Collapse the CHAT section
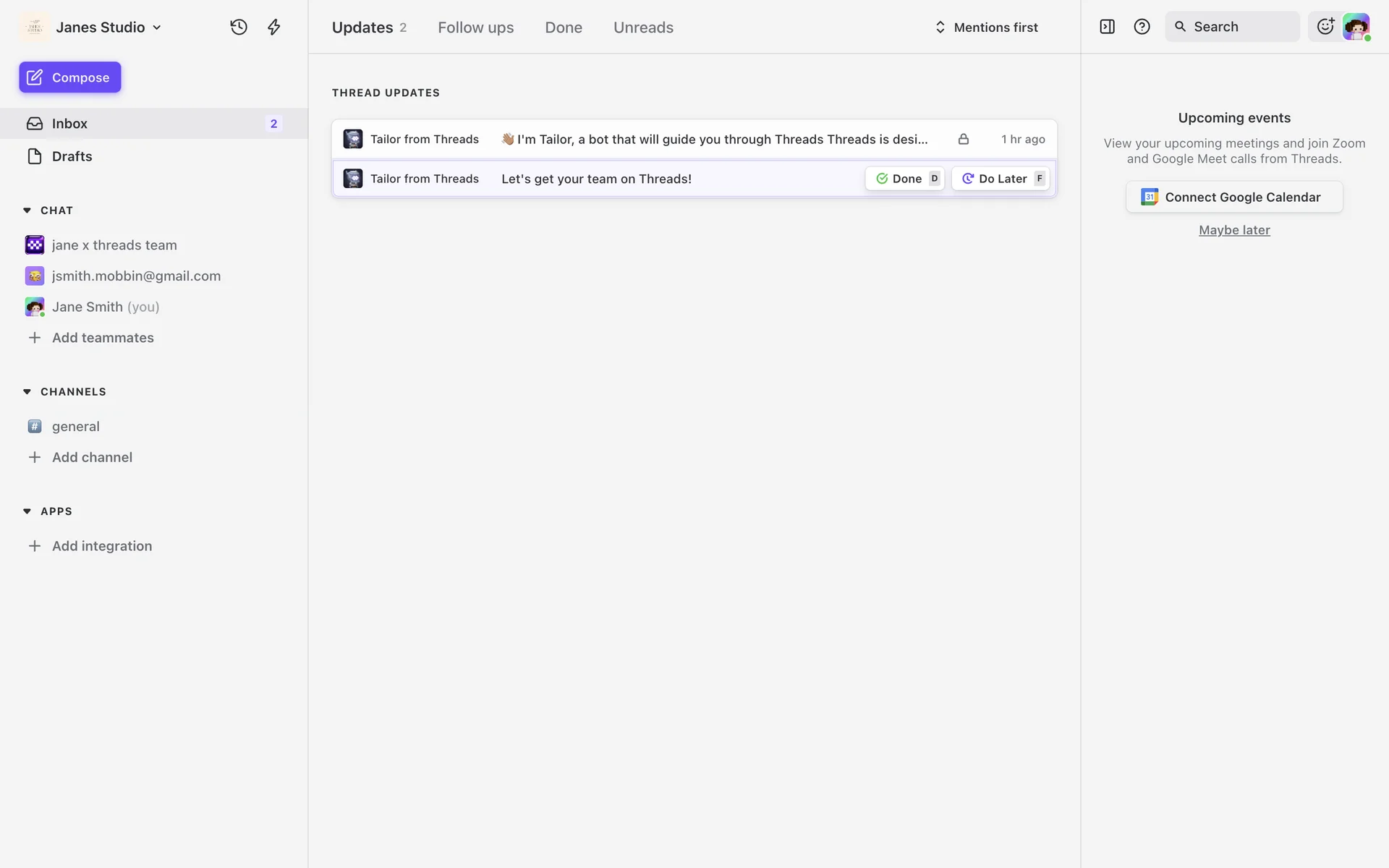The width and height of the screenshot is (1389, 868). (x=27, y=210)
